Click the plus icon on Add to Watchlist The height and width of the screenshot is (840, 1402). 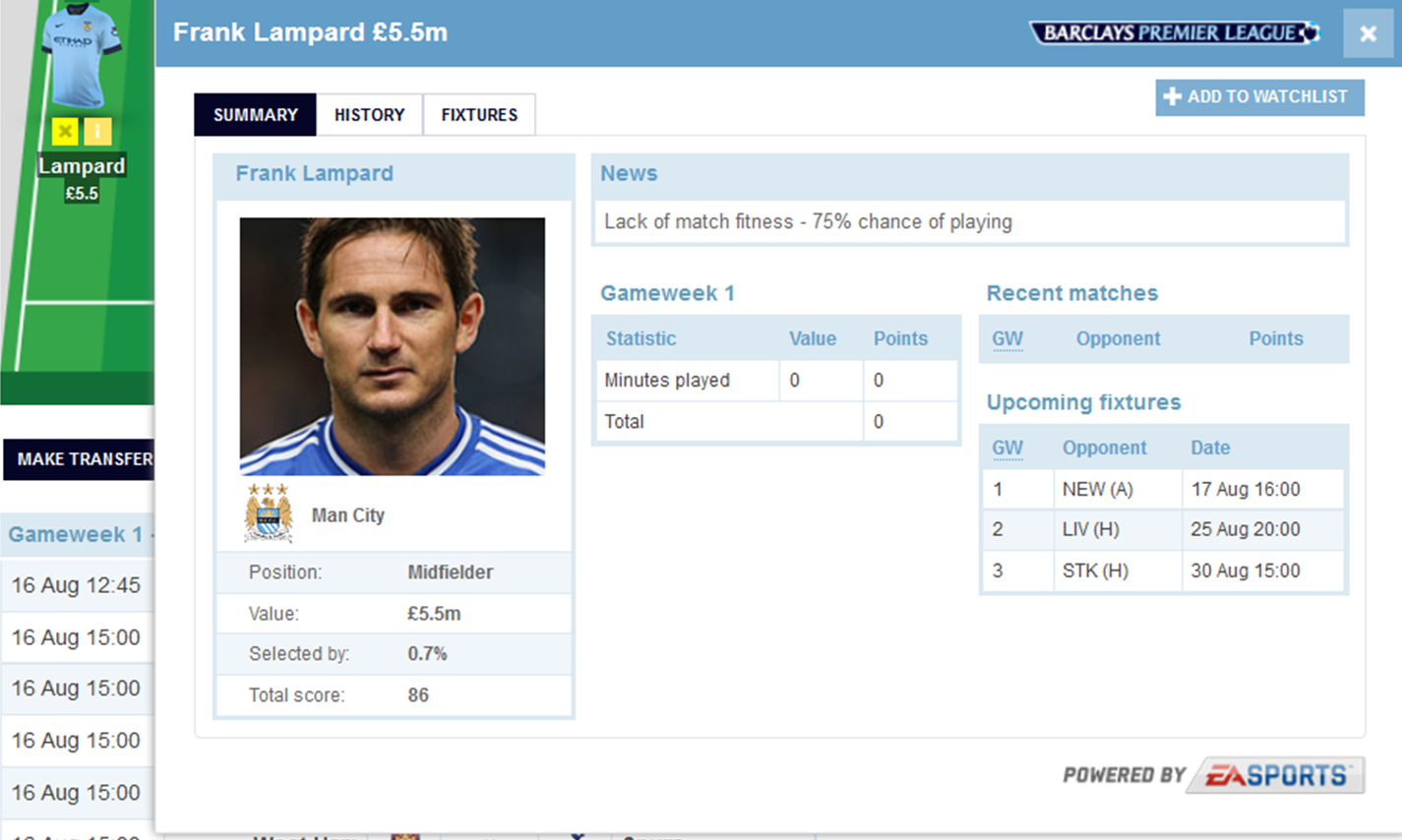point(1172,96)
